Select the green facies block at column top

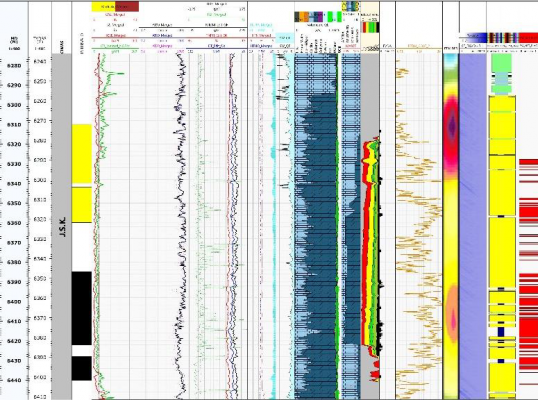(502, 63)
